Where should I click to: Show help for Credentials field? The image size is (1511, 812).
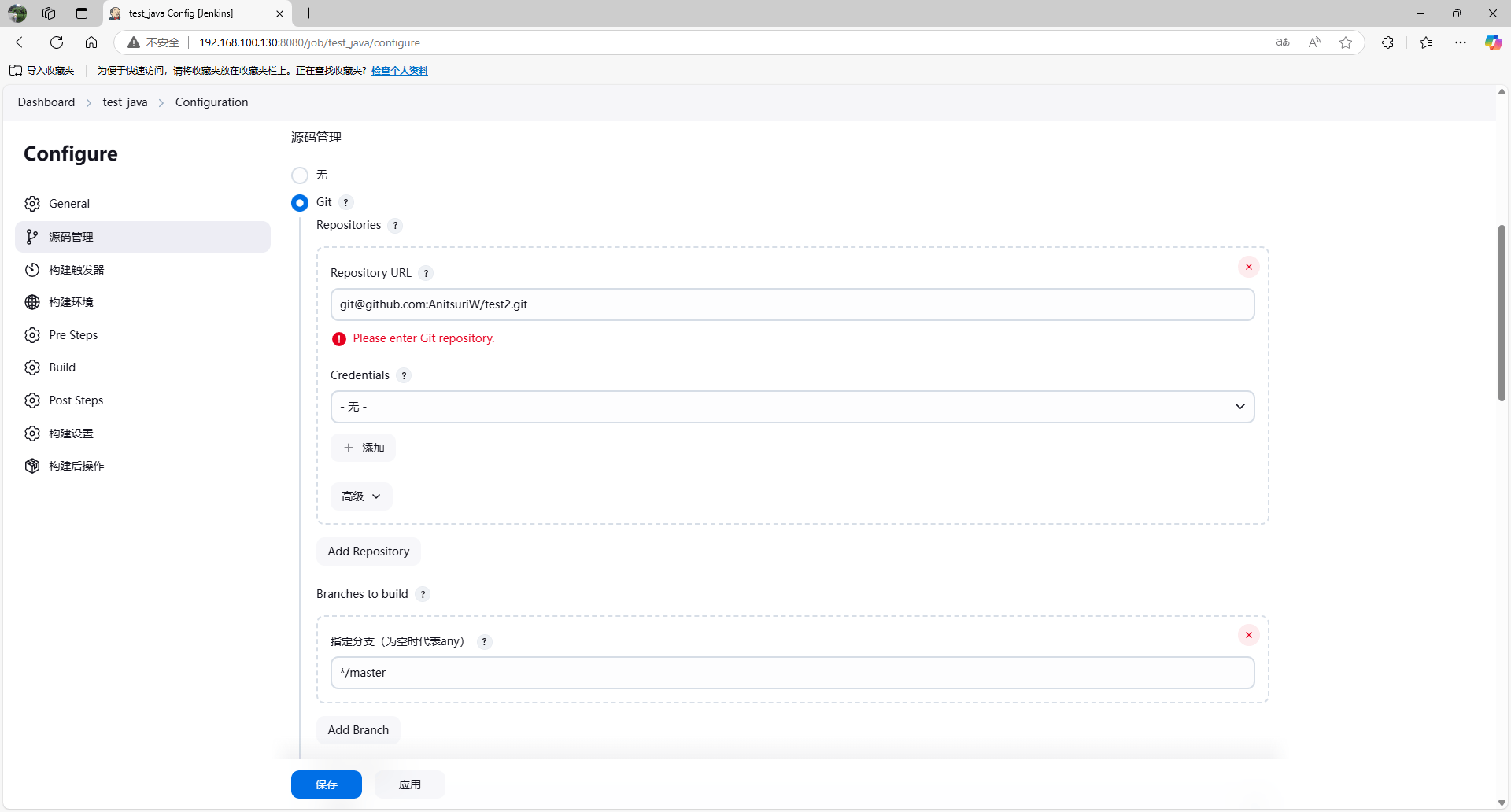click(404, 375)
